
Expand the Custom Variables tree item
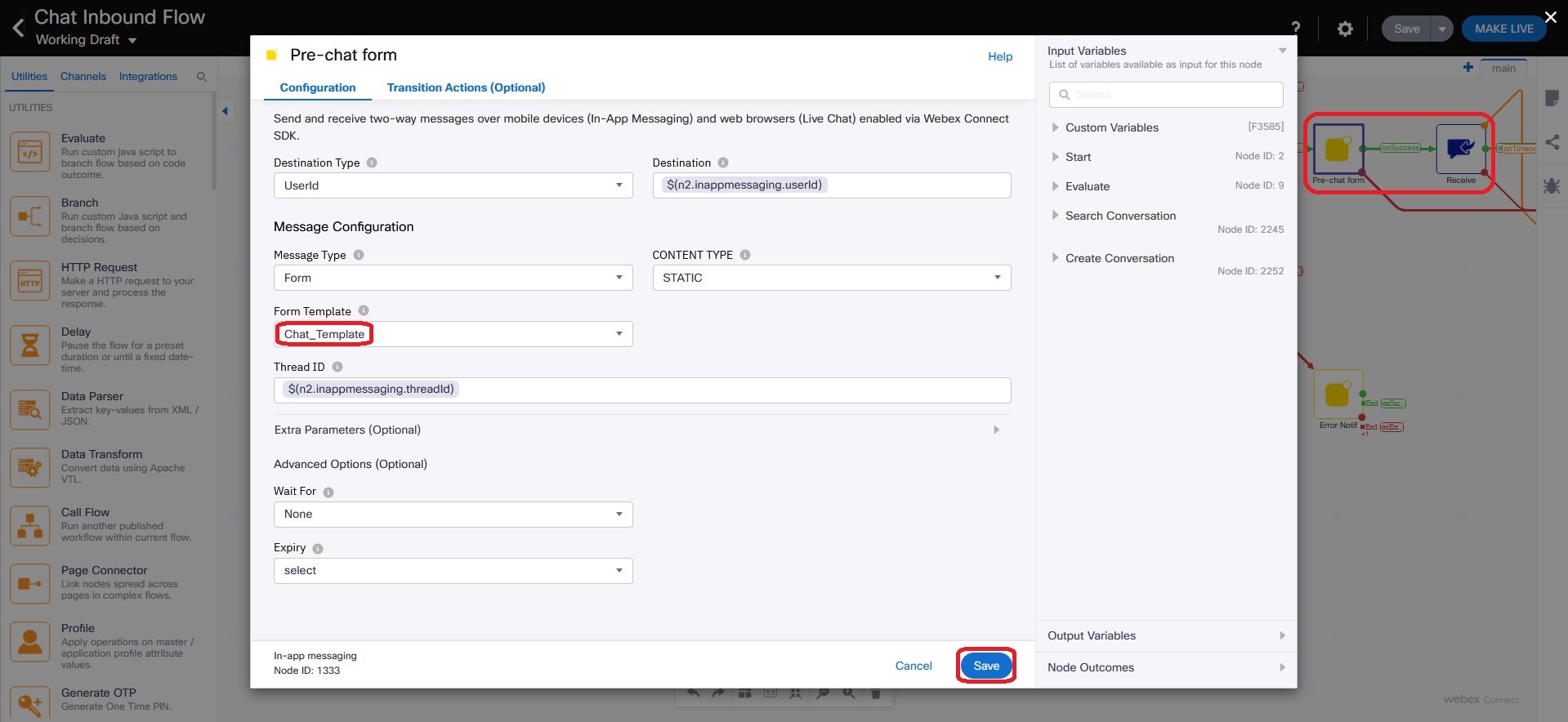pyautogui.click(x=1056, y=127)
